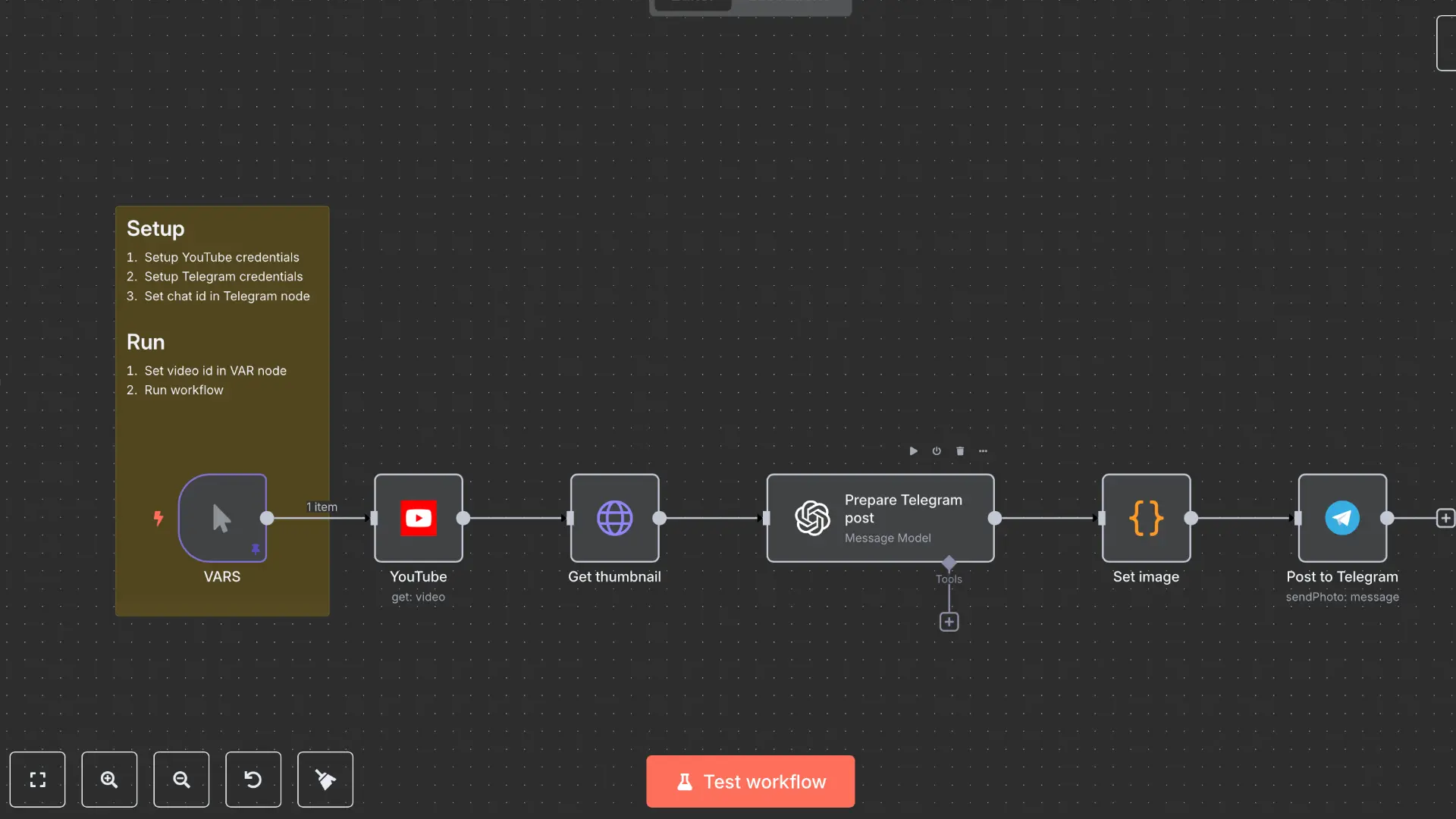Tidy up the workflow layout

point(325,779)
